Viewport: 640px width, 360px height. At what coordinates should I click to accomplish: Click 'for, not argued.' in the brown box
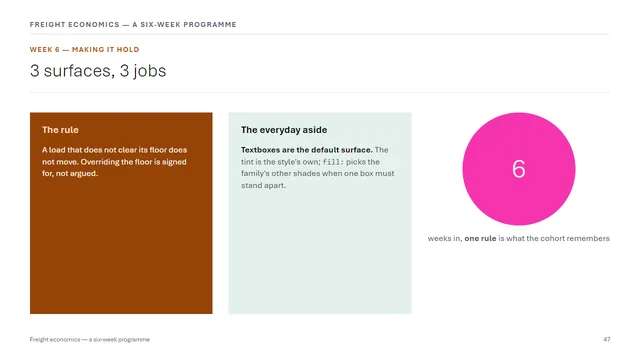pos(70,173)
